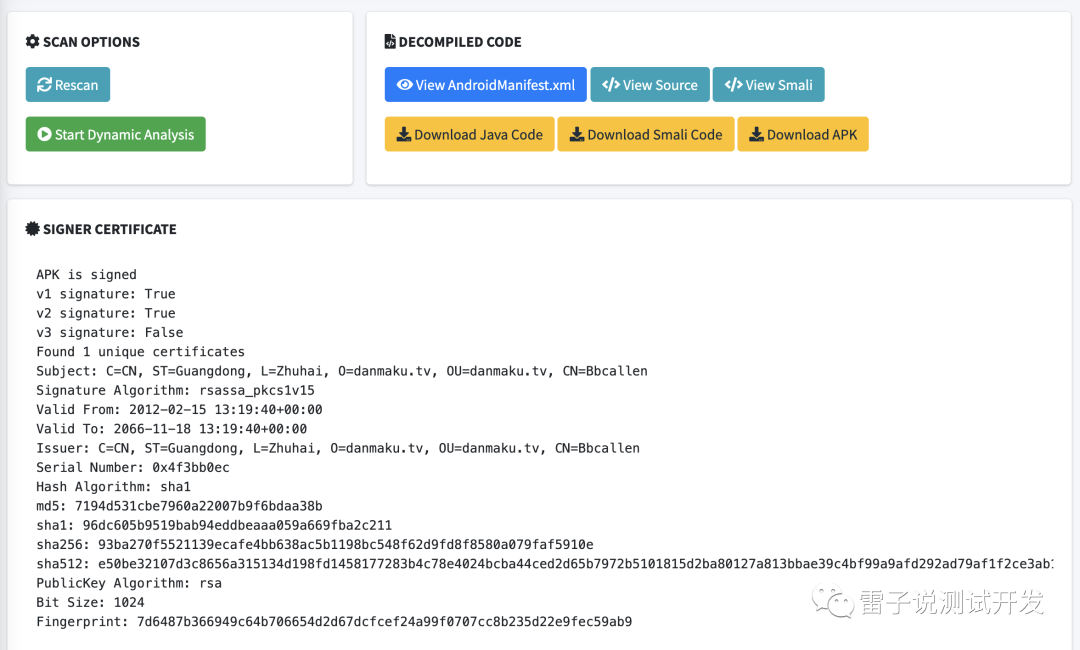Click the Fingerprint value line
The height and width of the screenshot is (650, 1080).
(x=334, y=622)
